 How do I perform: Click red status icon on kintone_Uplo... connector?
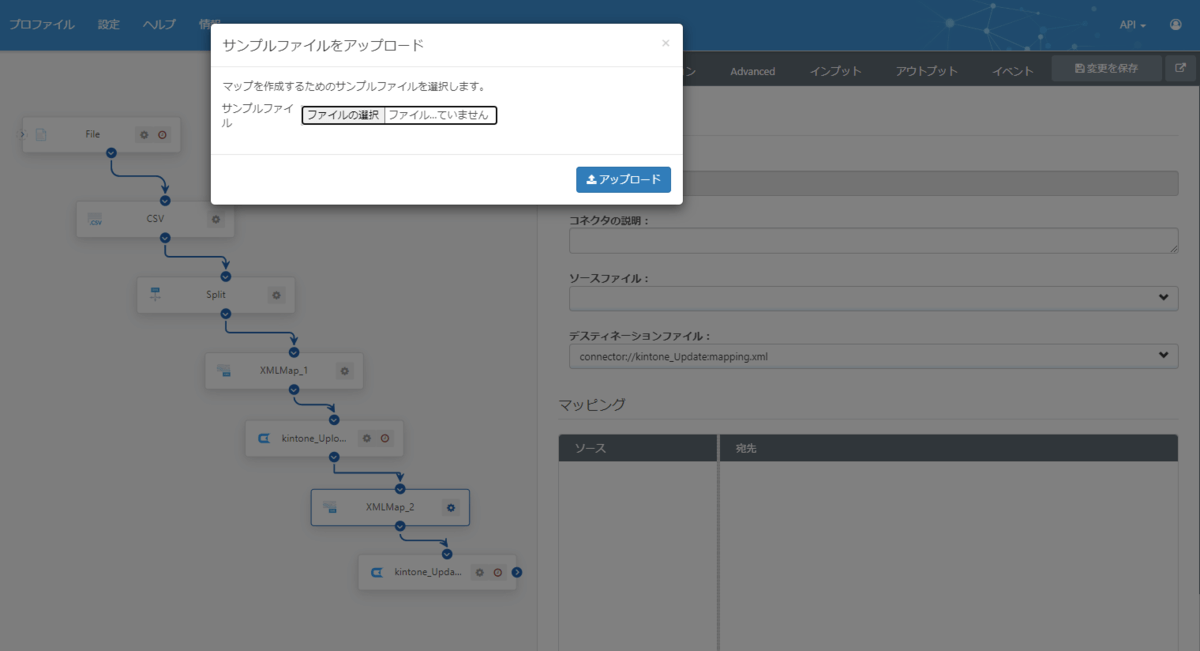(385, 438)
